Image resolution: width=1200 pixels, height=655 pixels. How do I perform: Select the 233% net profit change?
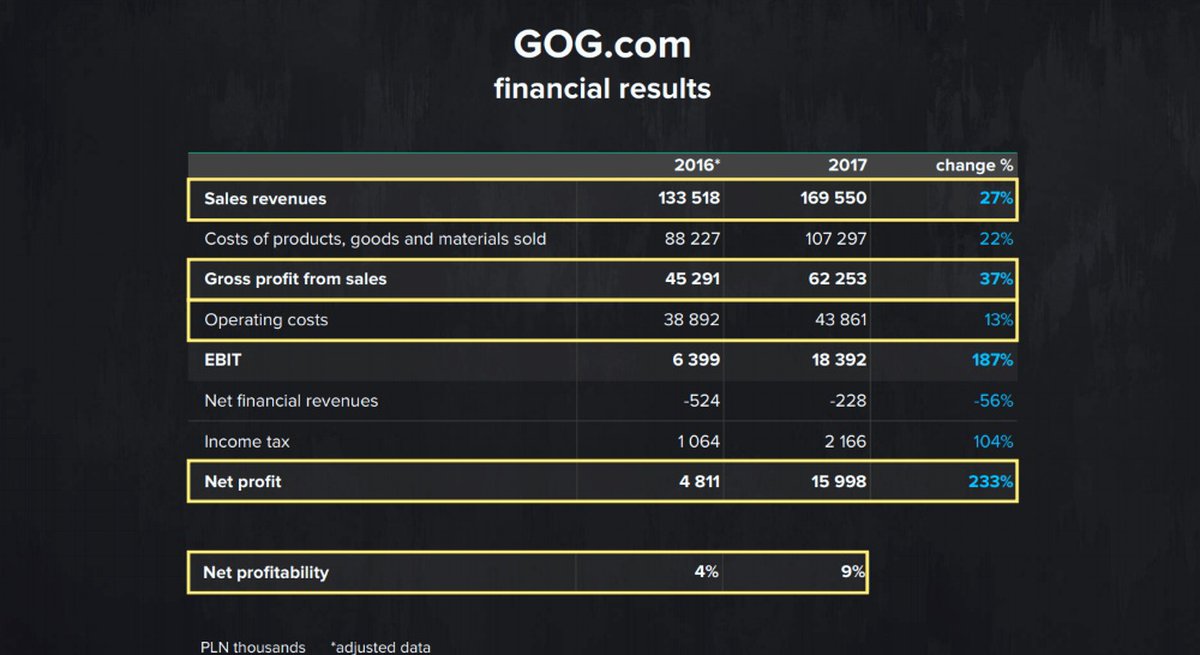[x=990, y=482]
